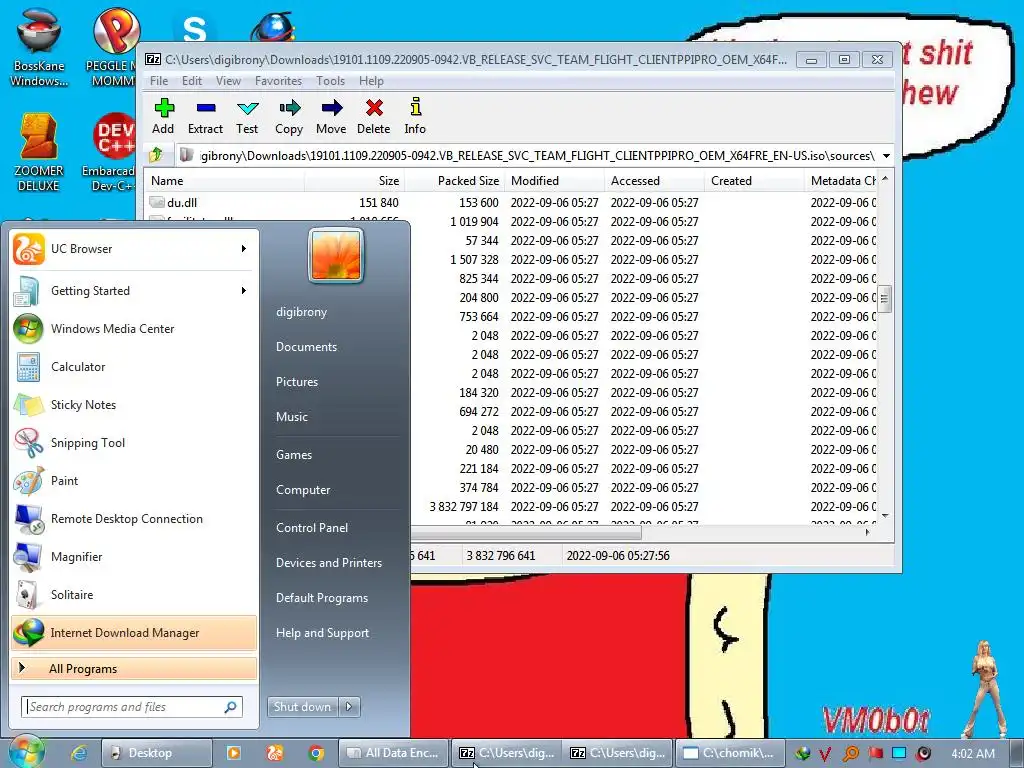Launch Windows Media Center
Screen dimensions: 1024x768
134,328
